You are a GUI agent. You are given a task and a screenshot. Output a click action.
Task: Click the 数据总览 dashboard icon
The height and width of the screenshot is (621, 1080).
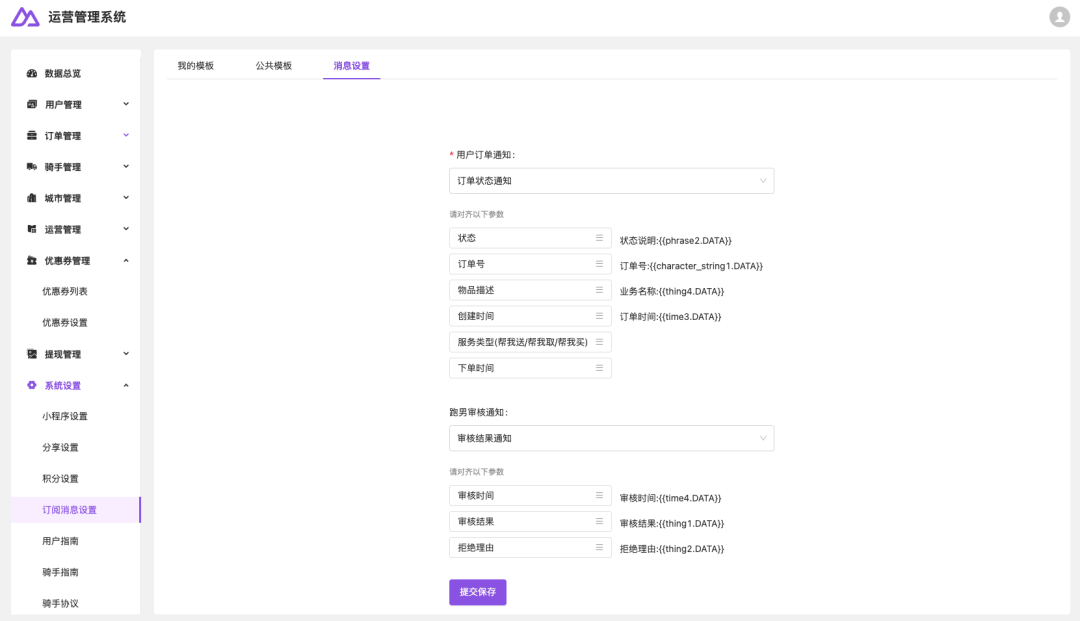pos(32,74)
